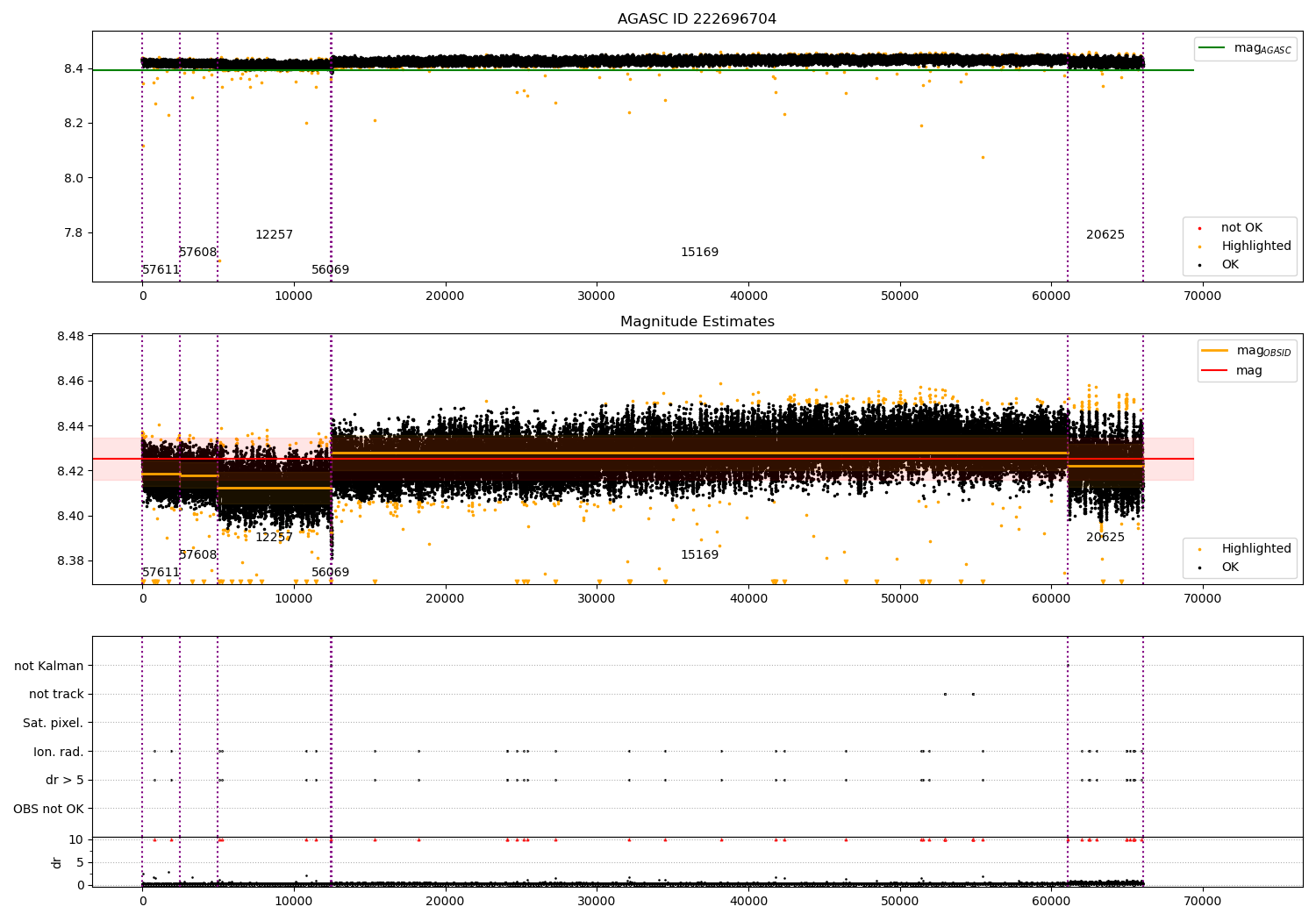Image resolution: width=1316 pixels, height=921 pixels.
Task: Click obsid label 57608 in the Magnitude Estimates plot
Action: pos(198,555)
